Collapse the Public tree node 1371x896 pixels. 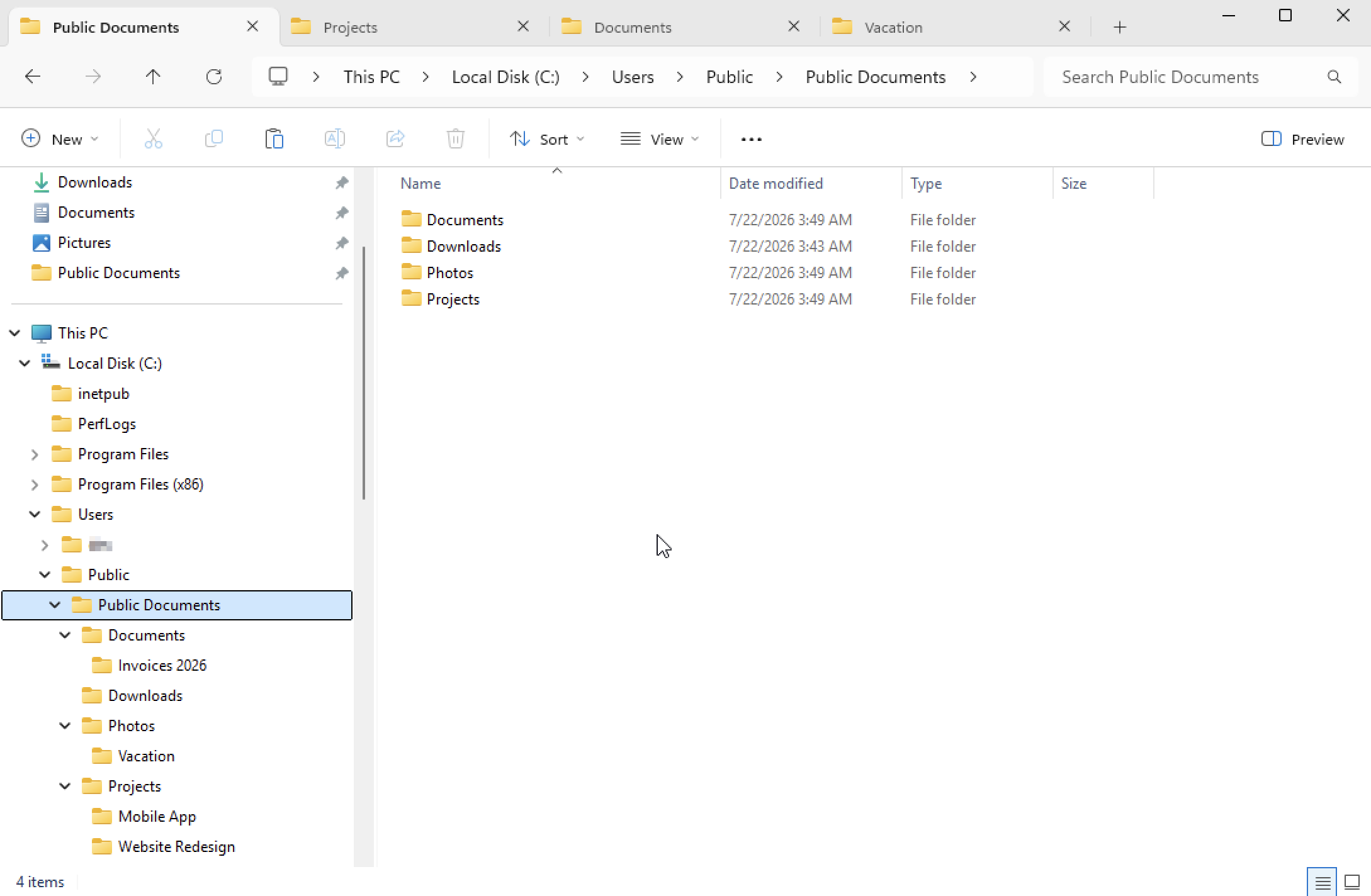(x=45, y=574)
